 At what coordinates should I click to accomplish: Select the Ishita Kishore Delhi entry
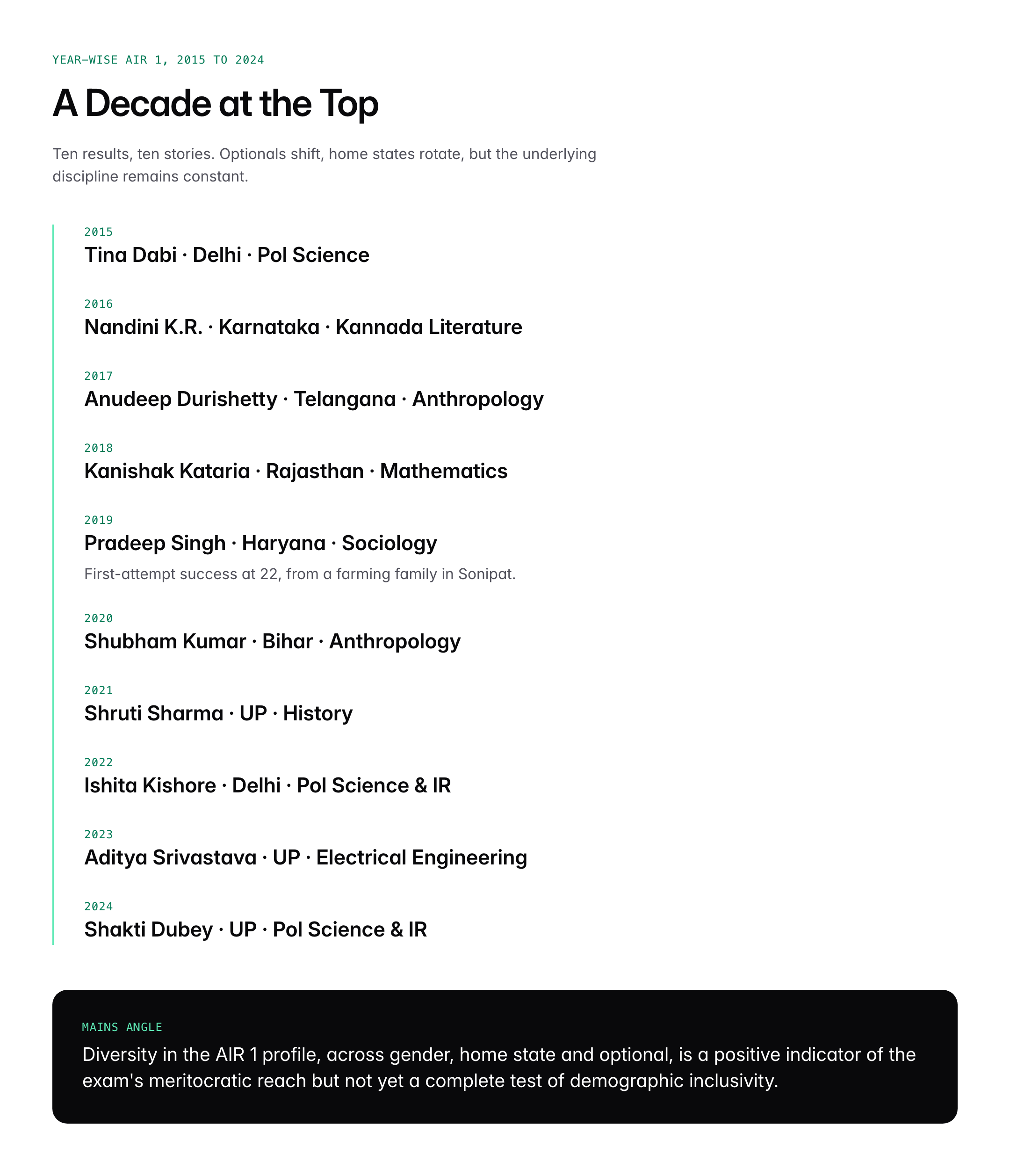pyautogui.click(x=267, y=786)
